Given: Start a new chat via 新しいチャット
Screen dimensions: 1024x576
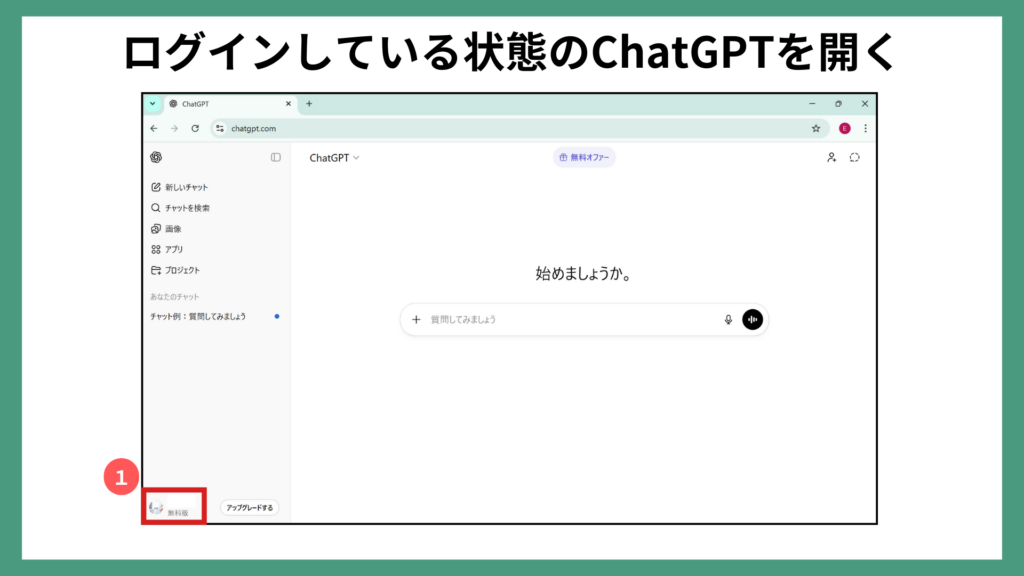Looking at the screenshot, I should pyautogui.click(x=180, y=187).
